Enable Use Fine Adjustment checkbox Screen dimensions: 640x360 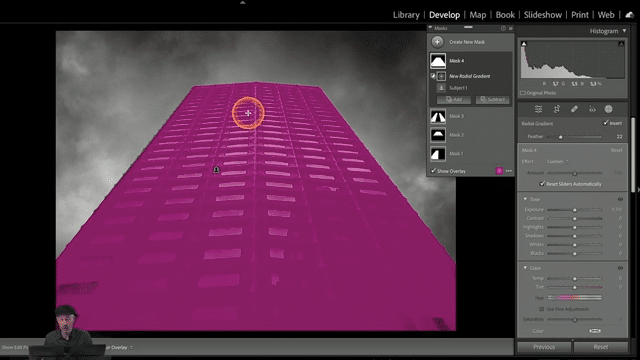(x=542, y=309)
